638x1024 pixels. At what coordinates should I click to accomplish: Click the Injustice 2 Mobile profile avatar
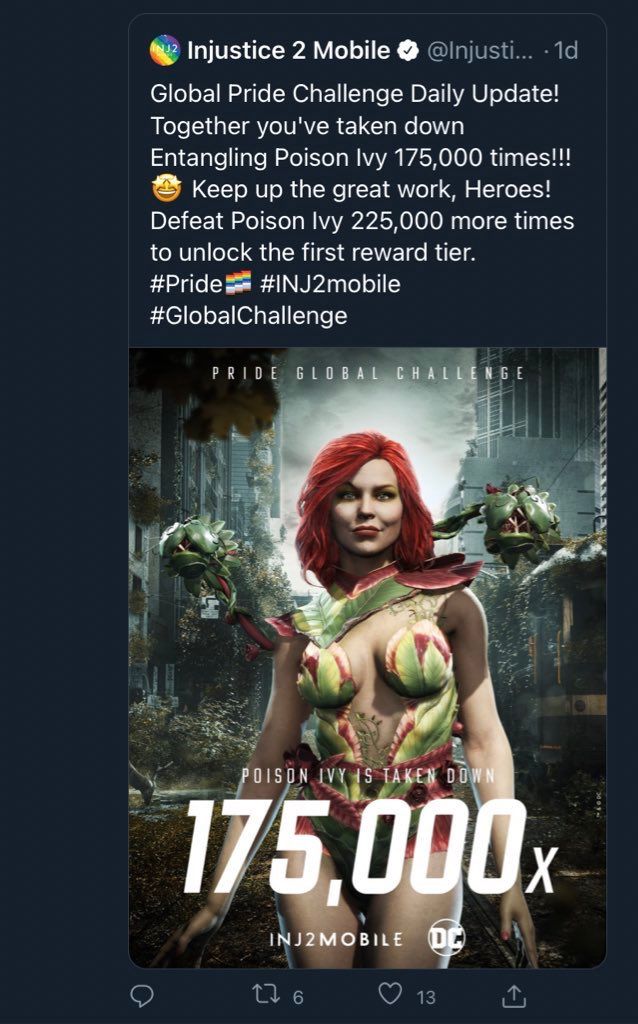(165, 48)
